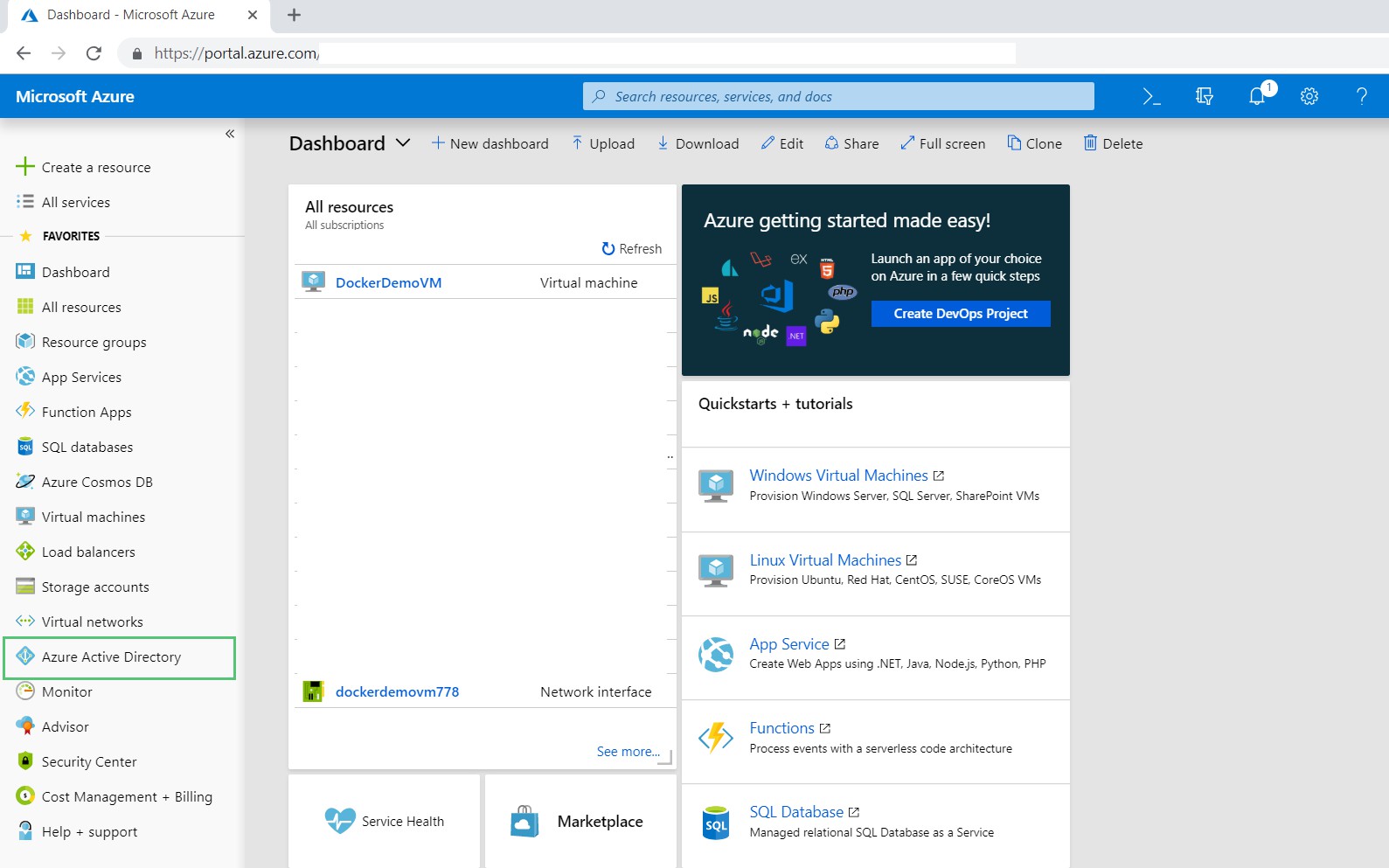The width and height of the screenshot is (1389, 868).
Task: Expand the Dashboard name dropdown arrow
Action: 403,143
